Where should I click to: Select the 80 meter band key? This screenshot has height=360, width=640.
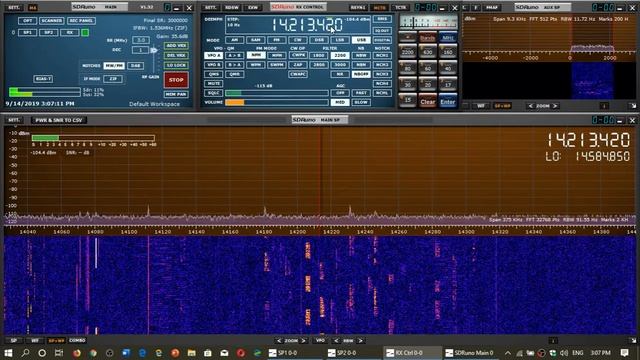[x=407, y=68]
